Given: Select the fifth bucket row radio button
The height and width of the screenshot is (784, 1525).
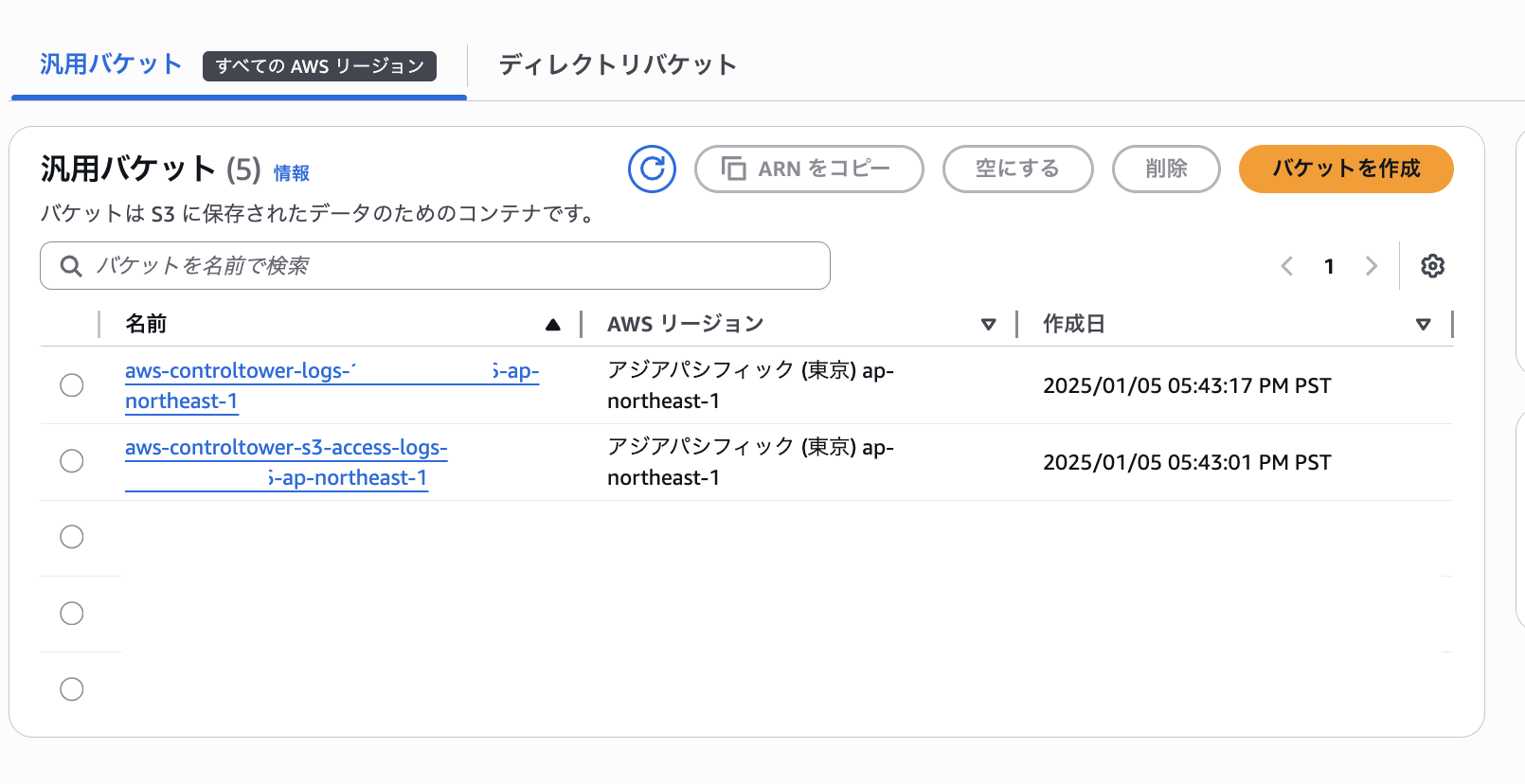Looking at the screenshot, I should tap(72, 689).
